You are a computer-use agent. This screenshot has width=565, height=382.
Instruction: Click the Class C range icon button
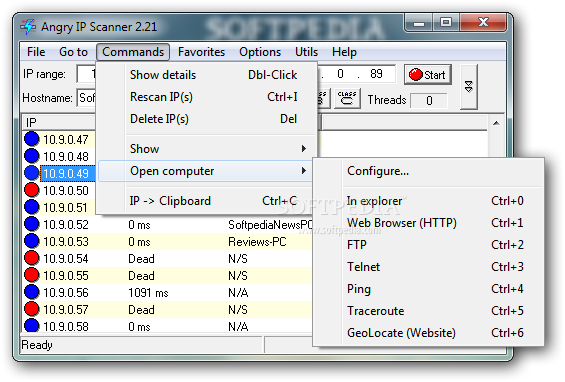[347, 98]
